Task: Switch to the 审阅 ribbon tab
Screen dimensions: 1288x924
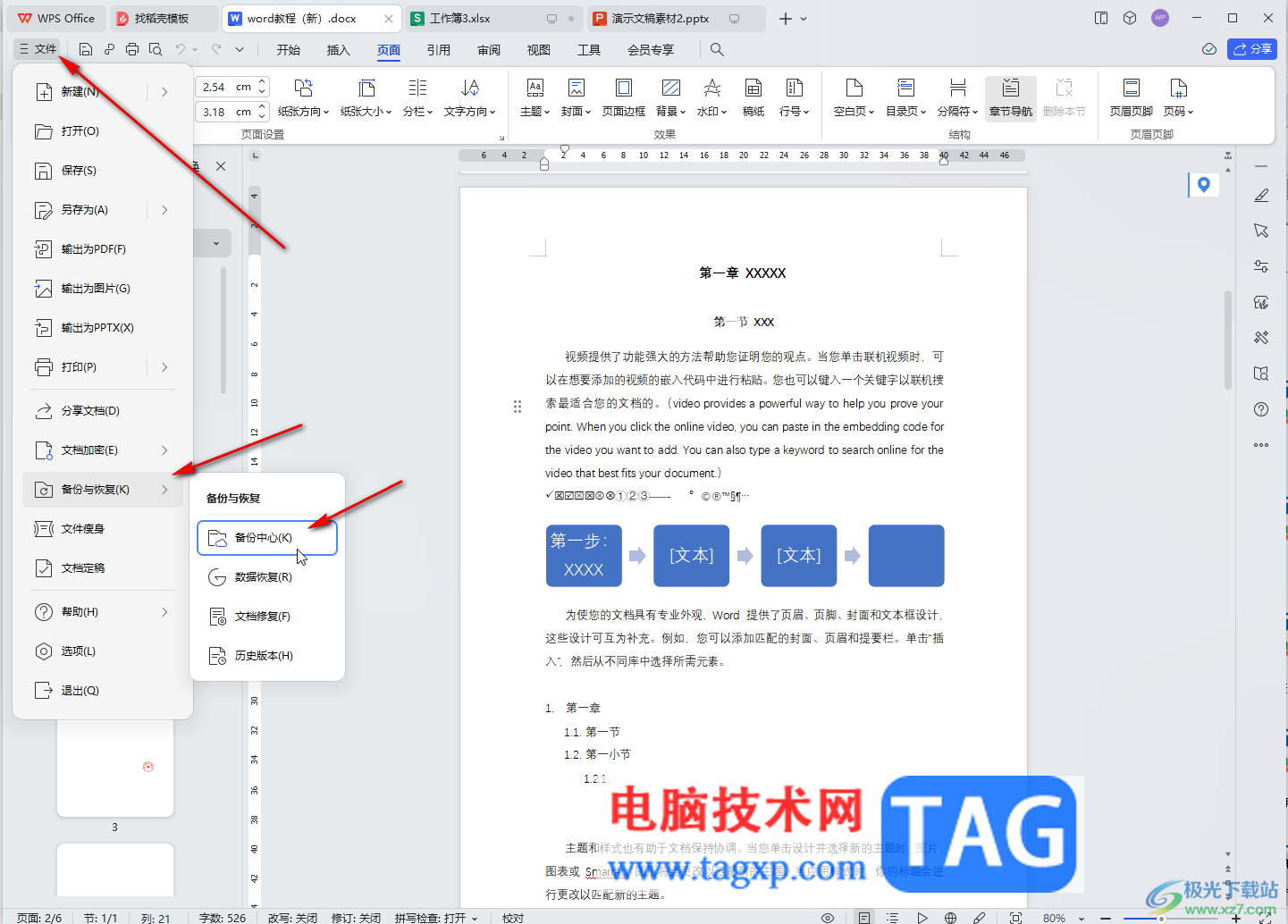Action: (x=489, y=50)
